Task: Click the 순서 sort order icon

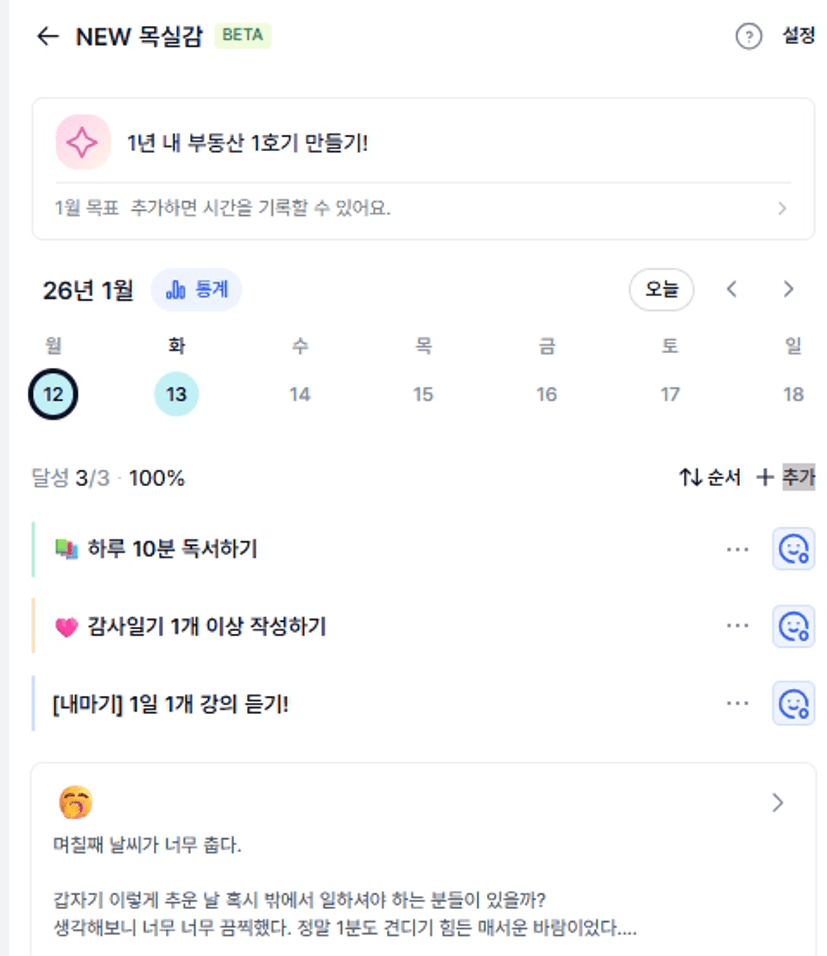Action: [x=691, y=478]
